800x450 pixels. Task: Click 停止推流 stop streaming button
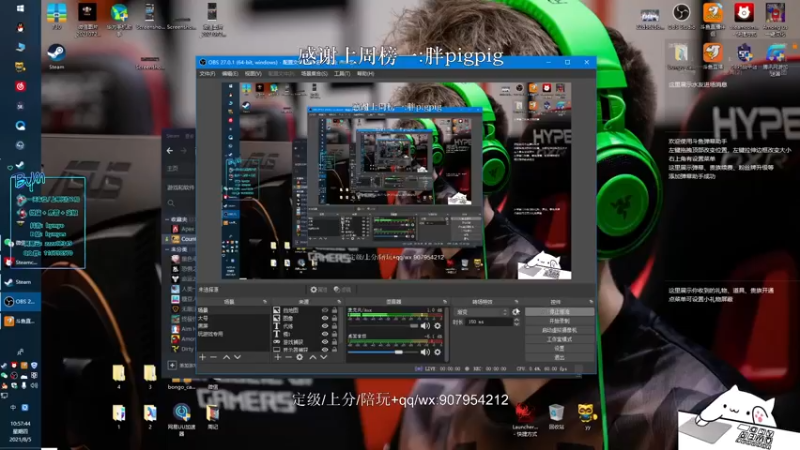(x=559, y=312)
